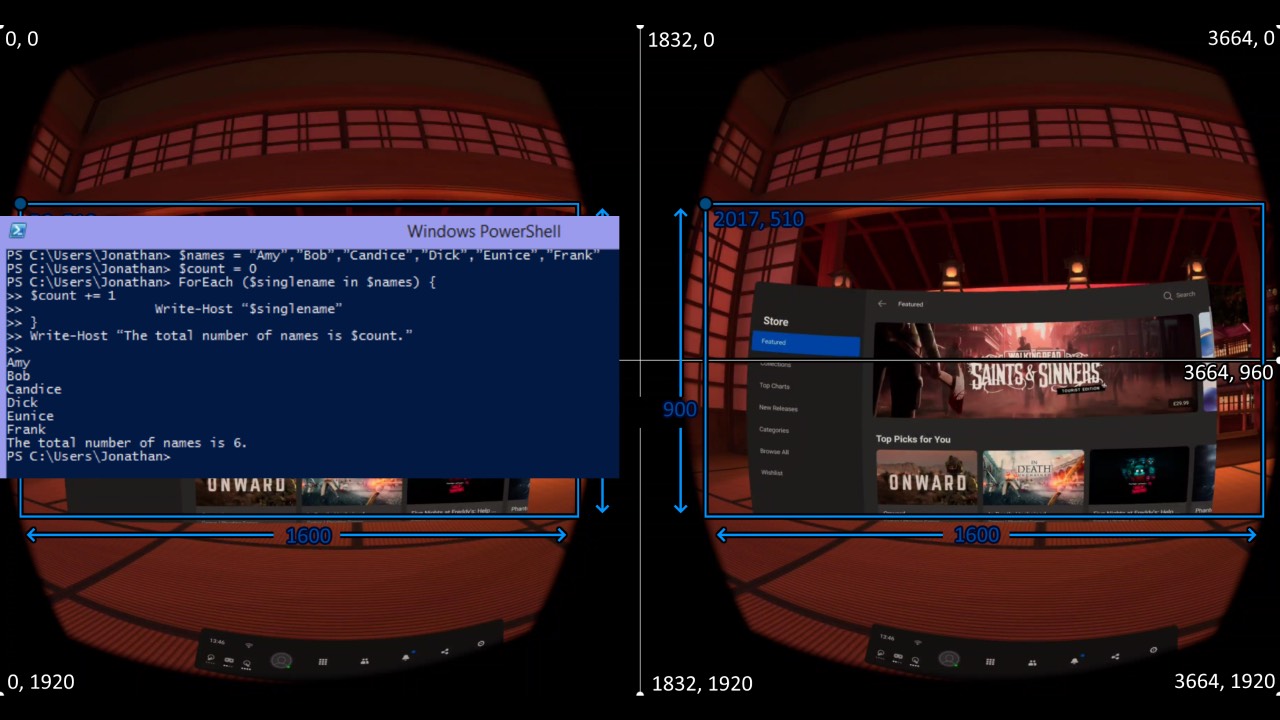Click the back arrow beside Featured
Viewport: 1280px width, 720px height.
[882, 304]
